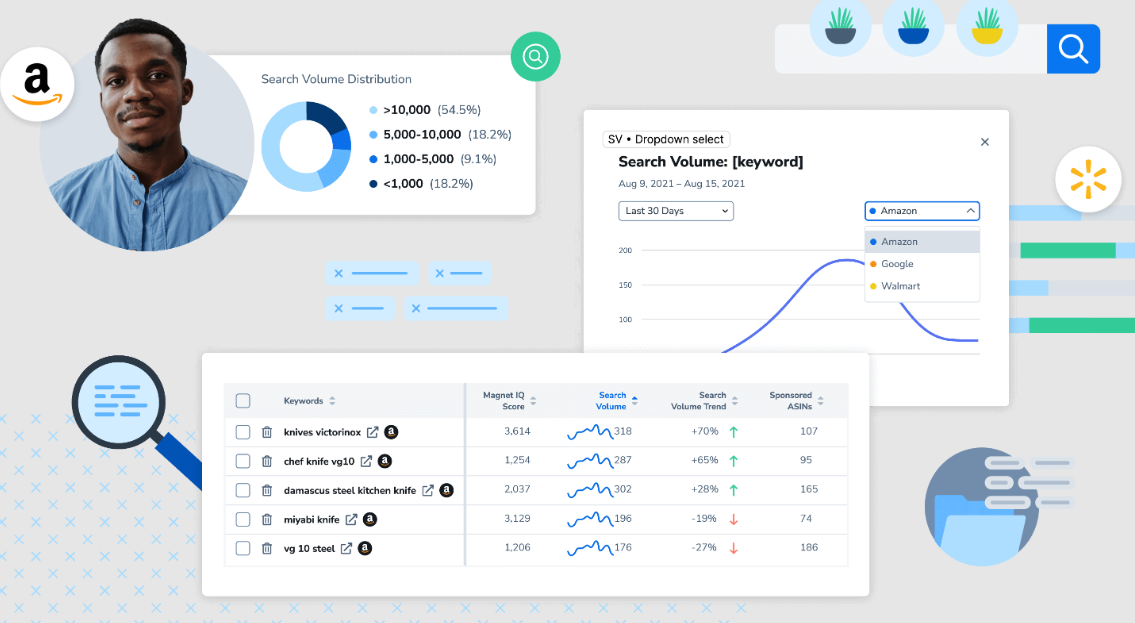
Task: Click the yellow plant pot icon
Action: pos(987,26)
